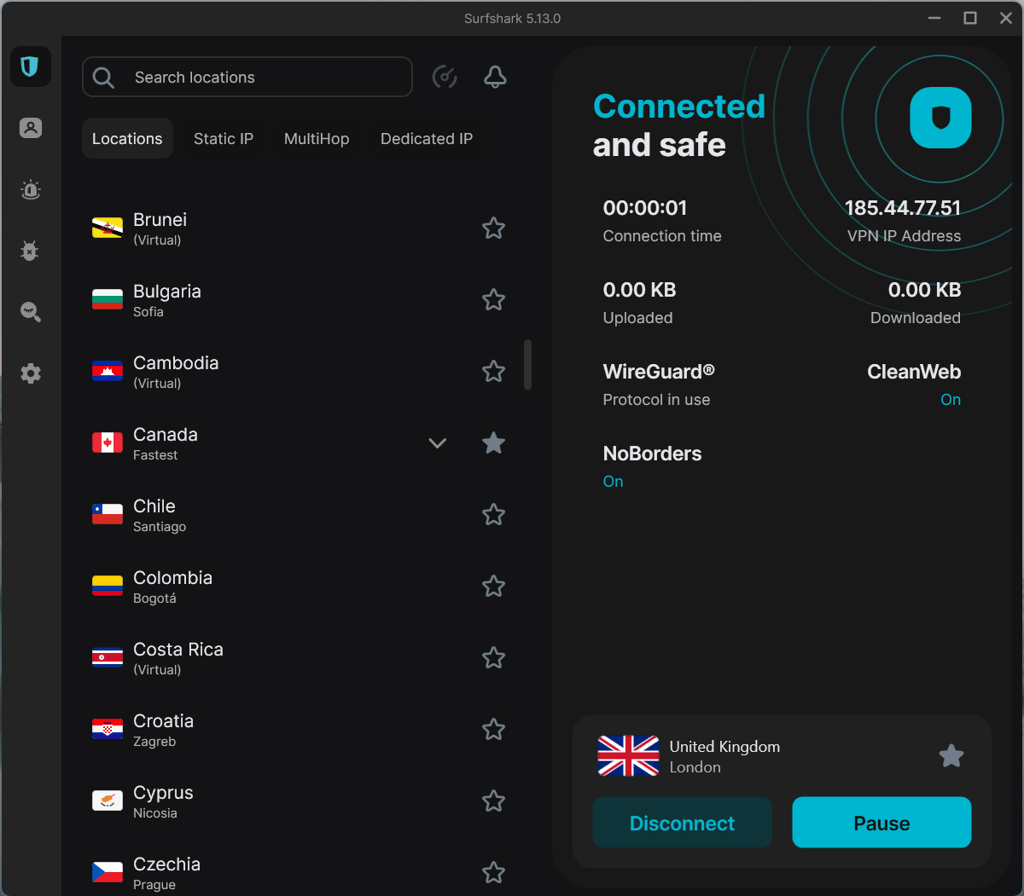
Task: Select Bulgaria Sofia location
Action: pos(299,300)
